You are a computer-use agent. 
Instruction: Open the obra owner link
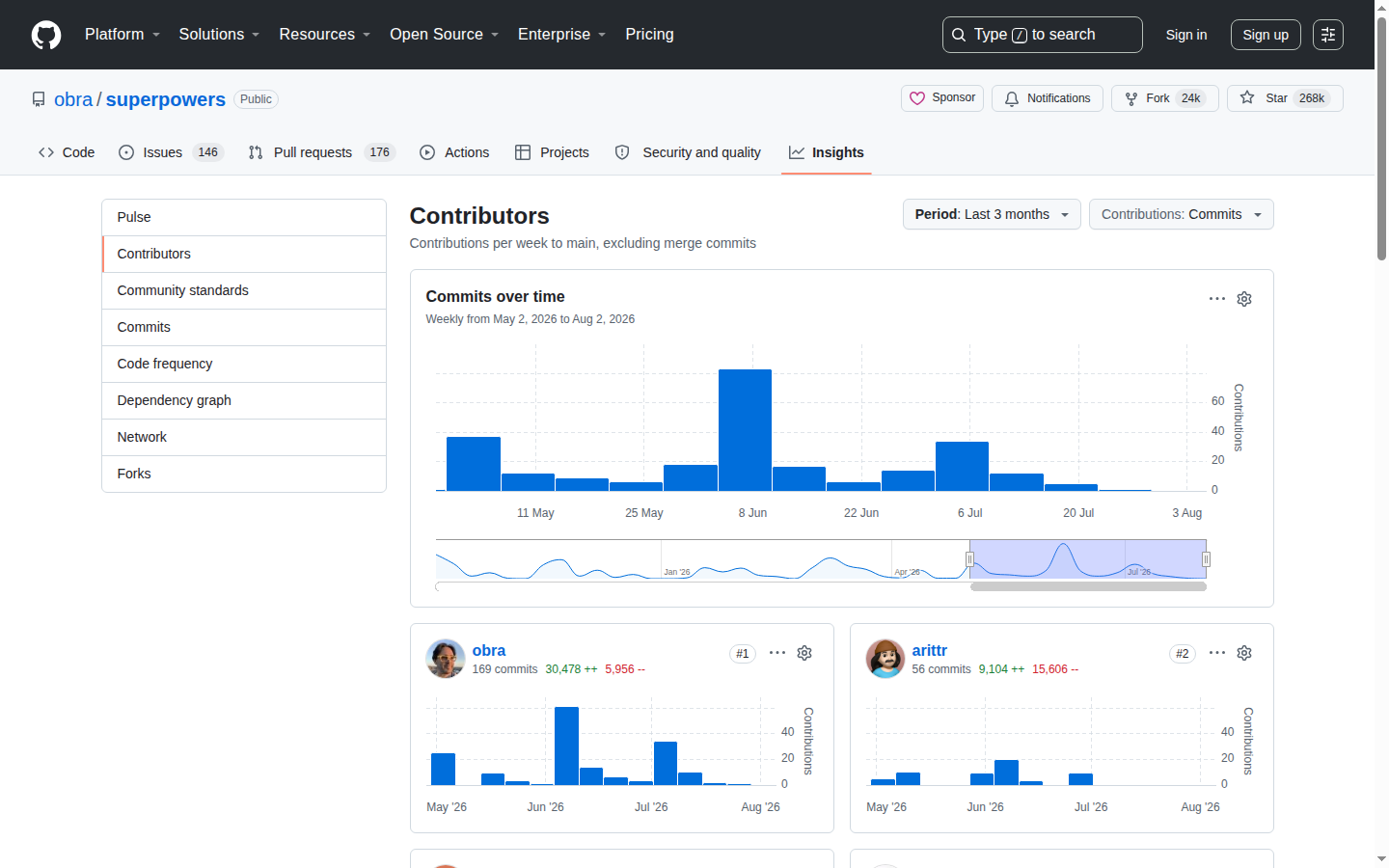pyautogui.click(x=73, y=99)
